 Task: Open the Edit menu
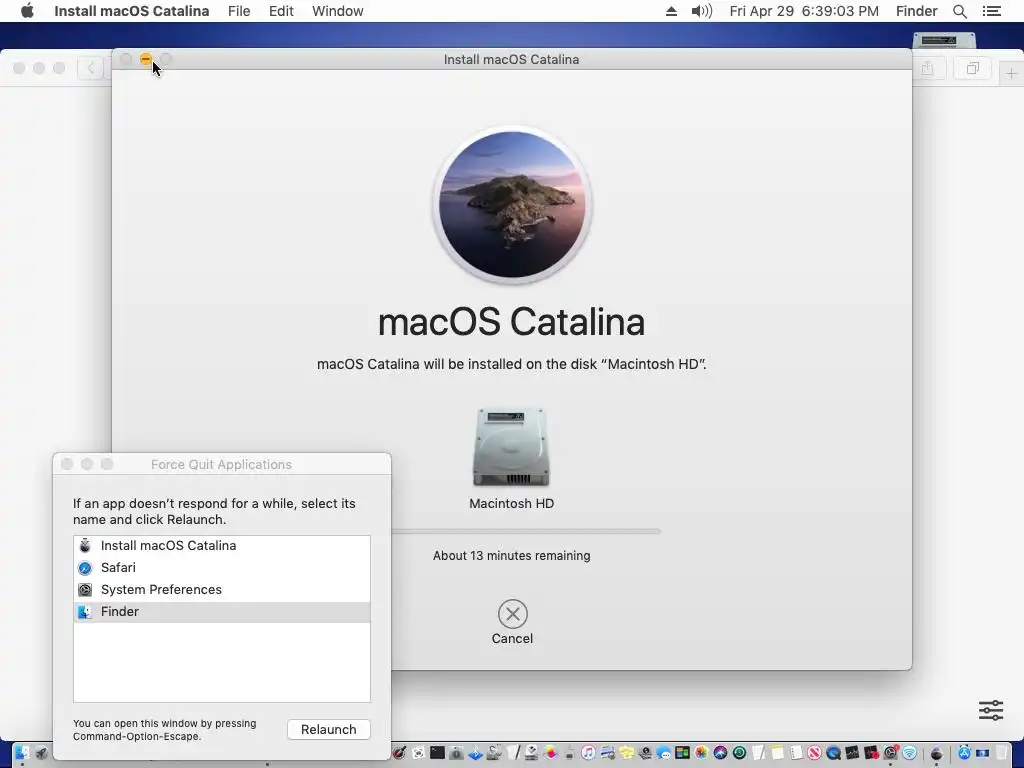coord(281,11)
